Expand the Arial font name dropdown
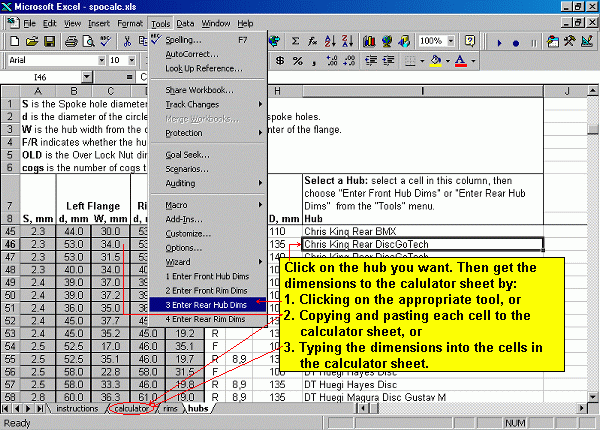 101,60
